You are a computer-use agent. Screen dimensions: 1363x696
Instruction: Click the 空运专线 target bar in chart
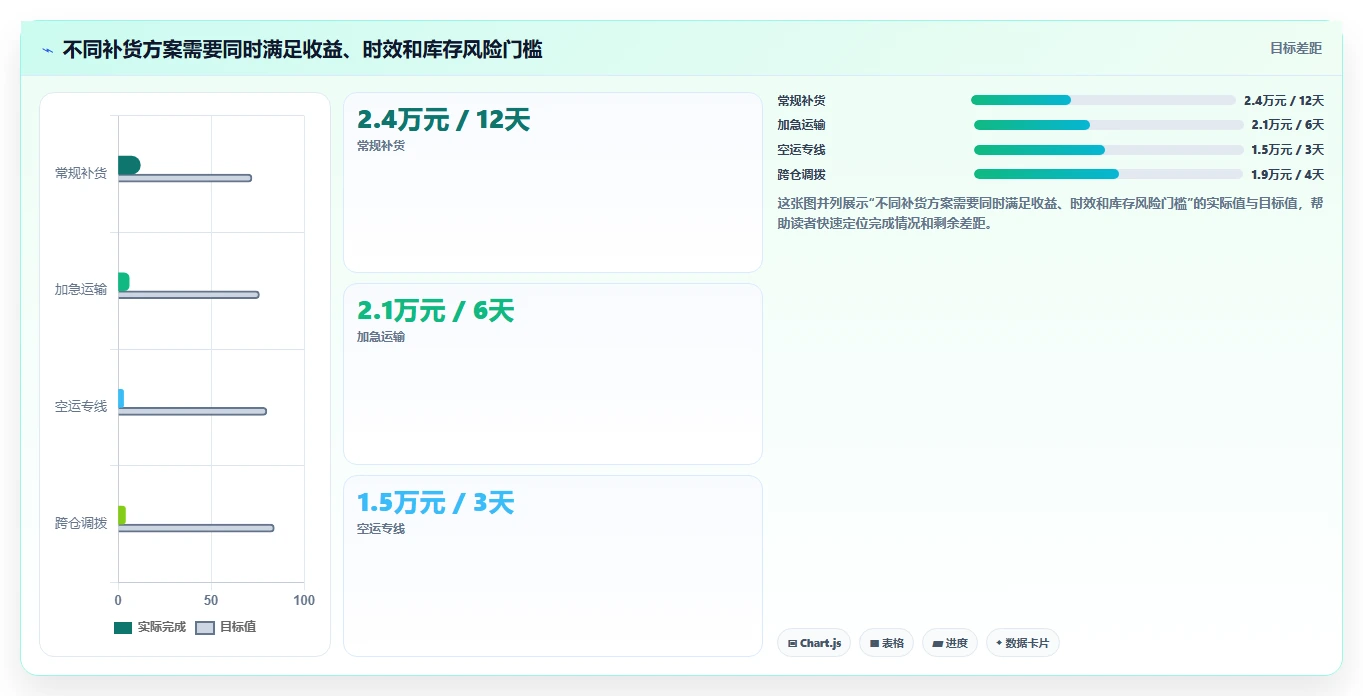point(192,411)
